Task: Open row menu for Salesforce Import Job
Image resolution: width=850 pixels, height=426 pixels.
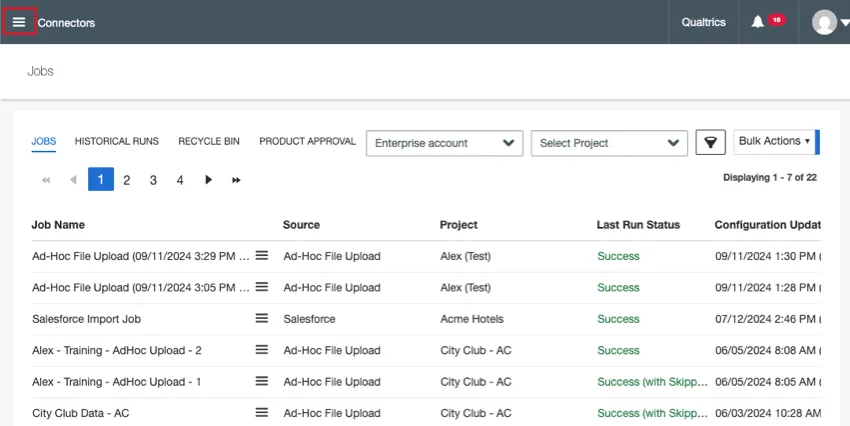Action: point(261,318)
